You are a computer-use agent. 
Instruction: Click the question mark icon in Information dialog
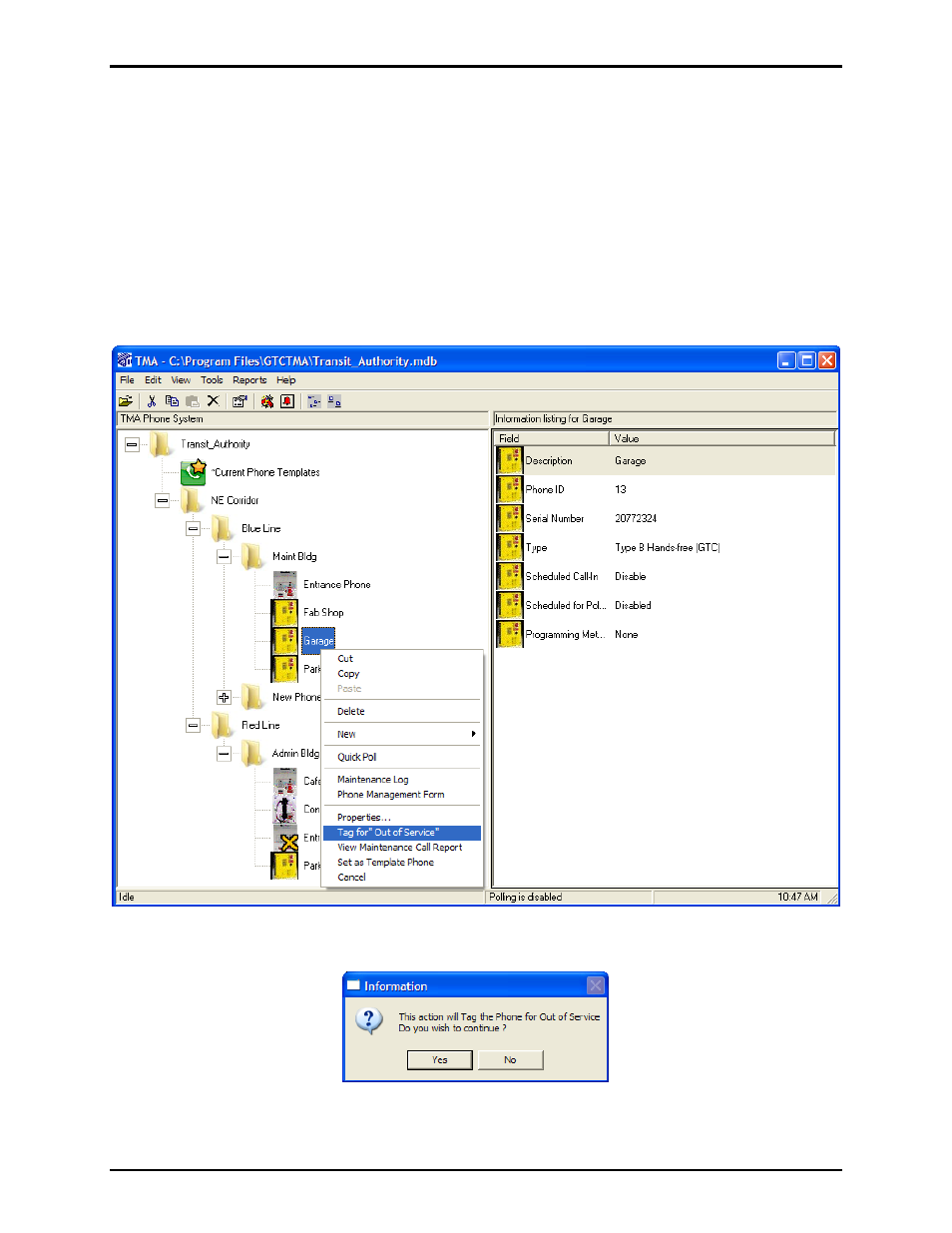pyautogui.click(x=369, y=1020)
